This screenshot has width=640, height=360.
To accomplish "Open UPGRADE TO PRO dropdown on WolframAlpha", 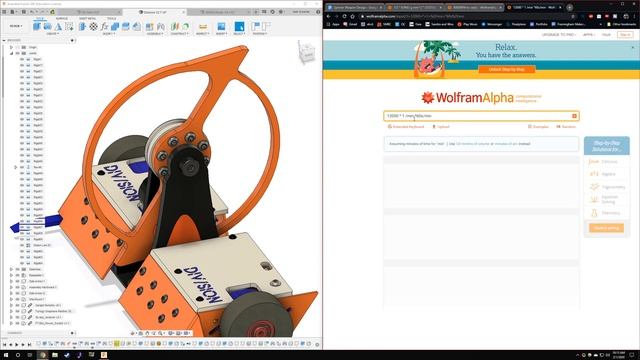I will [x=559, y=35].
